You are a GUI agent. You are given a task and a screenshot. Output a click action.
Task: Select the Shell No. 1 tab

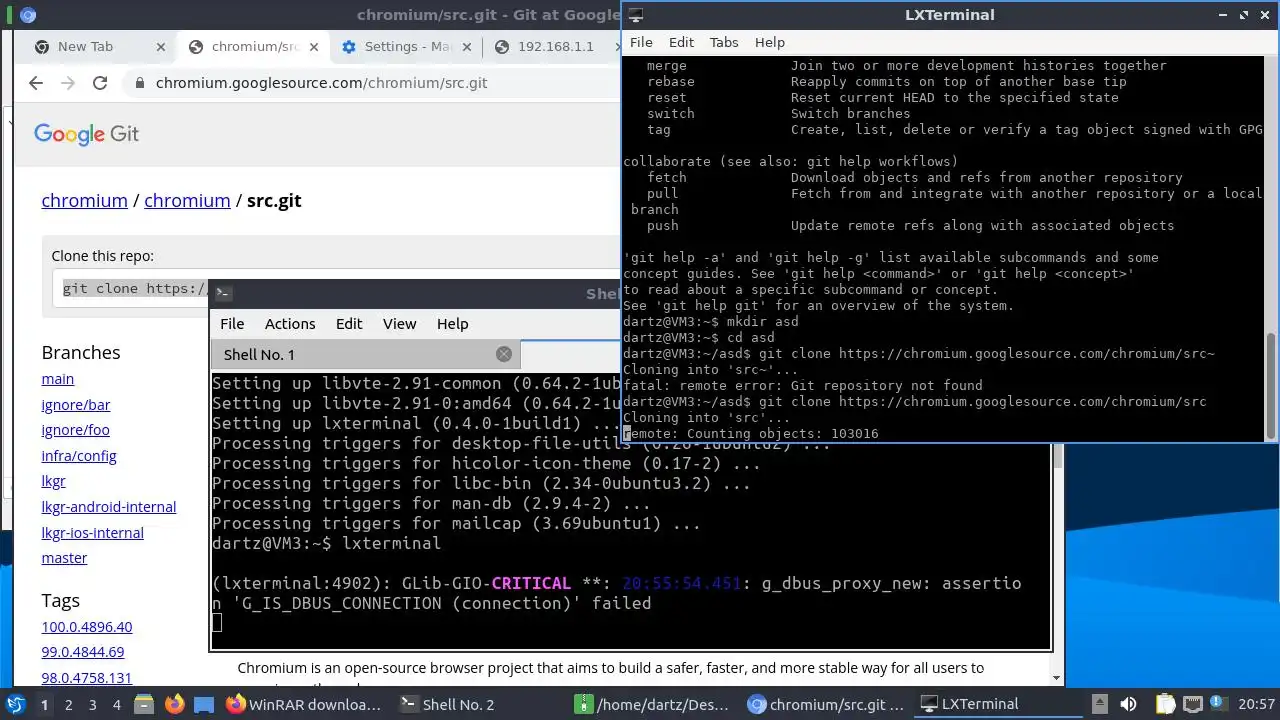(x=365, y=354)
